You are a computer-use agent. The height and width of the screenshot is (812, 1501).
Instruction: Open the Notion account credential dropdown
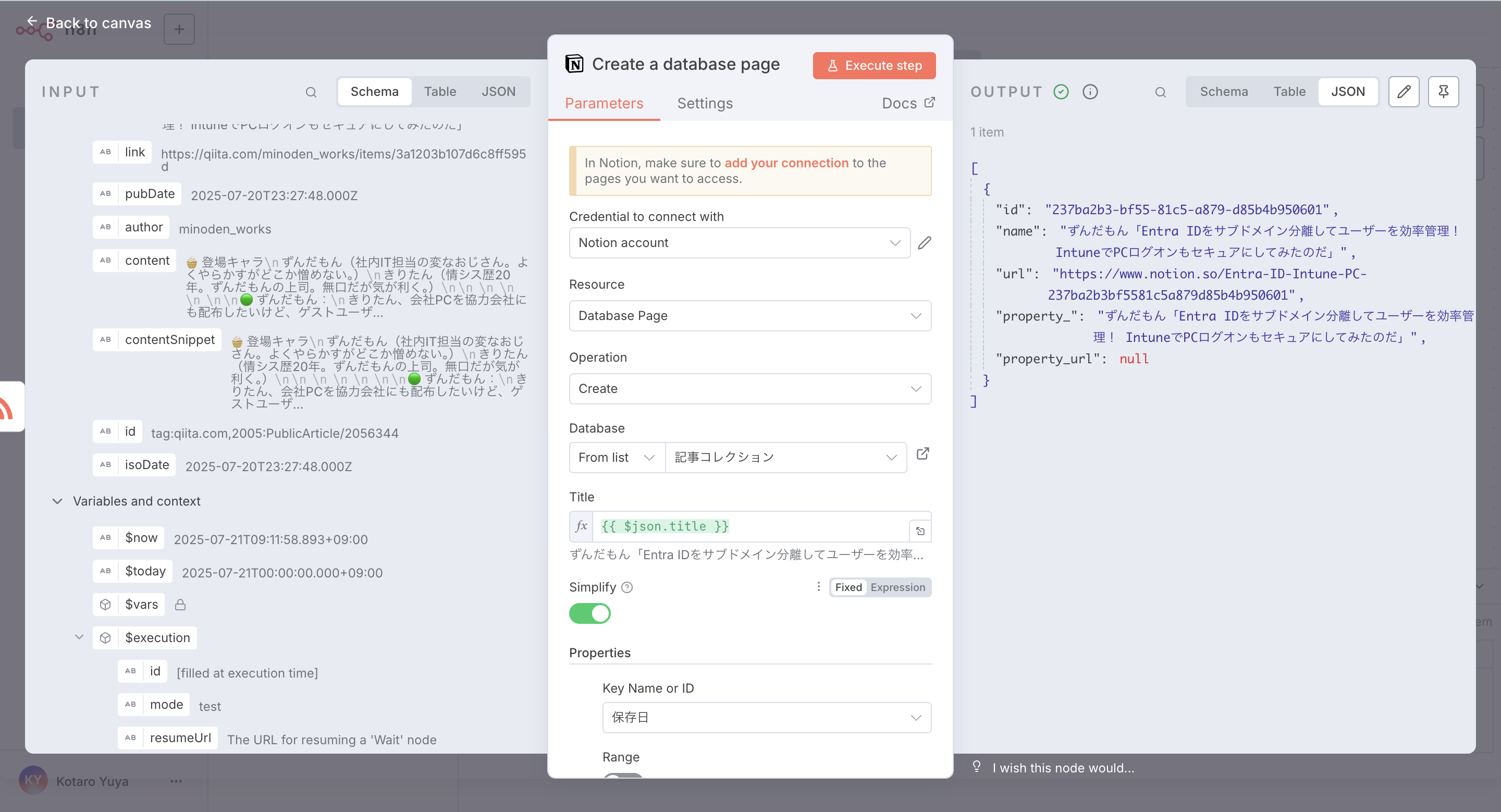[740, 243]
